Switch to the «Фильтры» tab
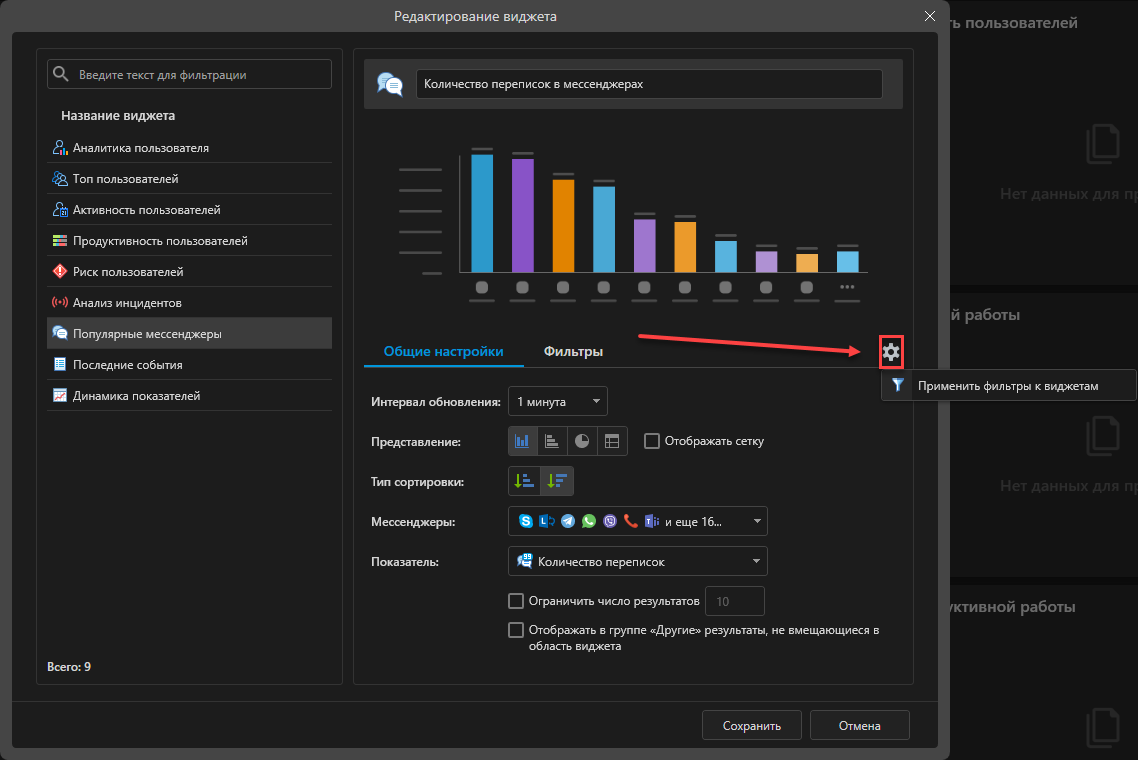The width and height of the screenshot is (1138, 760). point(573,352)
